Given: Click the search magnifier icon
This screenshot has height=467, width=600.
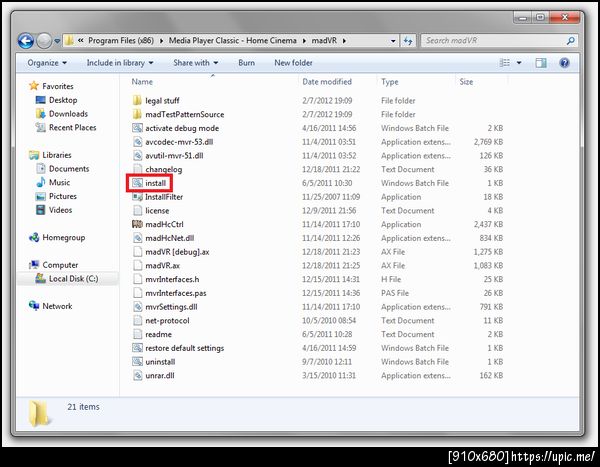Looking at the screenshot, I should tap(571, 41).
